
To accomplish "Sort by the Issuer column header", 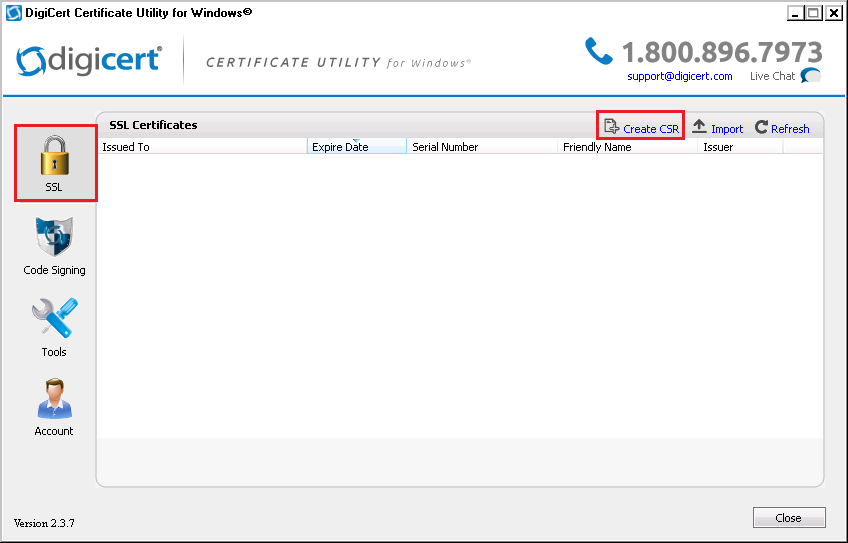I will pos(740,147).
